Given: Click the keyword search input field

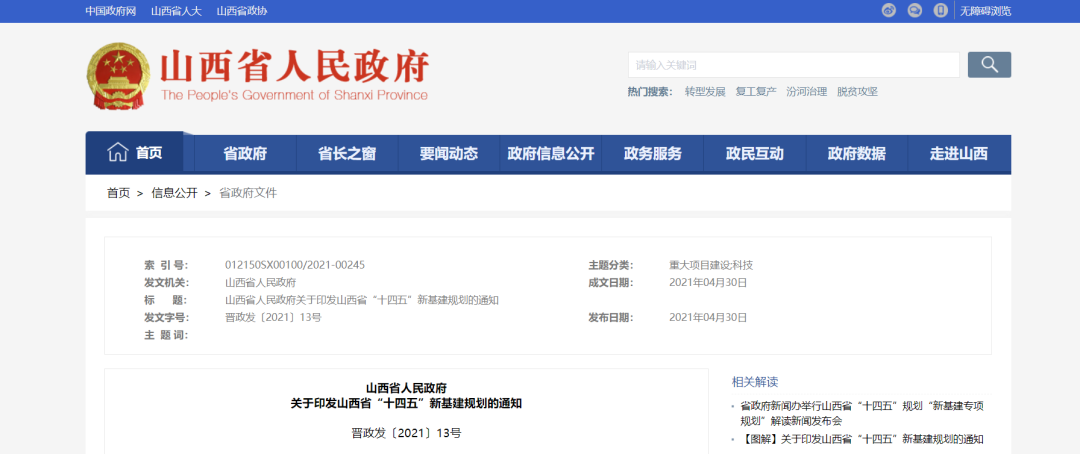Looking at the screenshot, I should click(x=793, y=65).
